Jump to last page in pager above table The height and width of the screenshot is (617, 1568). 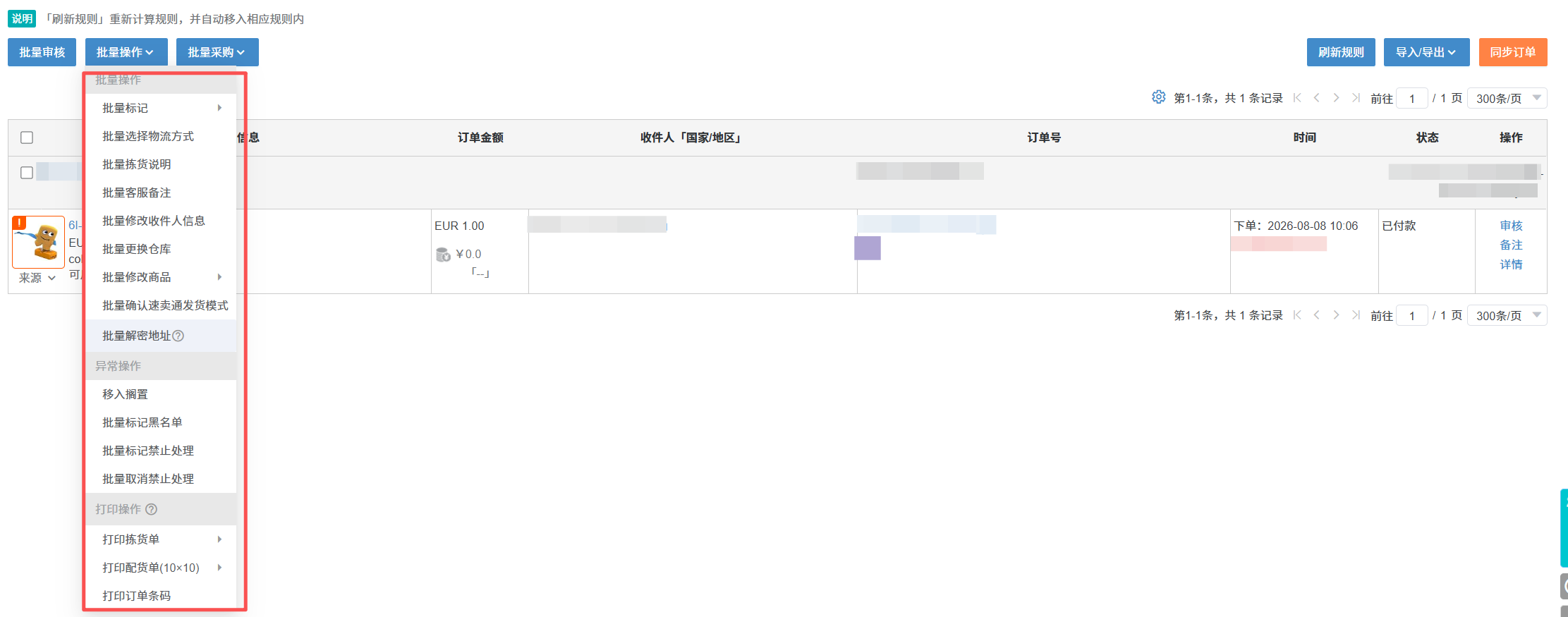[1356, 98]
